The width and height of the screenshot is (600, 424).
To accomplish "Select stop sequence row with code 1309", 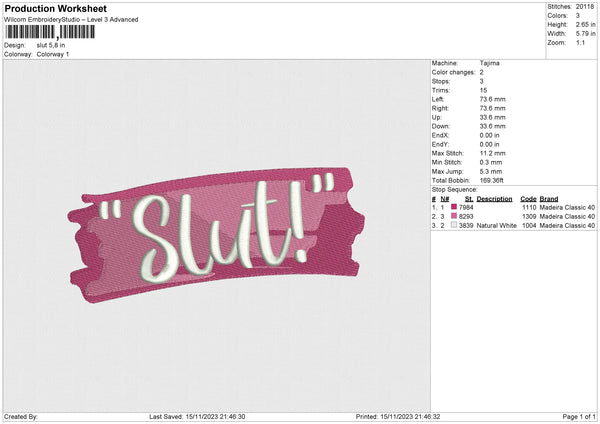I will click(x=510, y=216).
